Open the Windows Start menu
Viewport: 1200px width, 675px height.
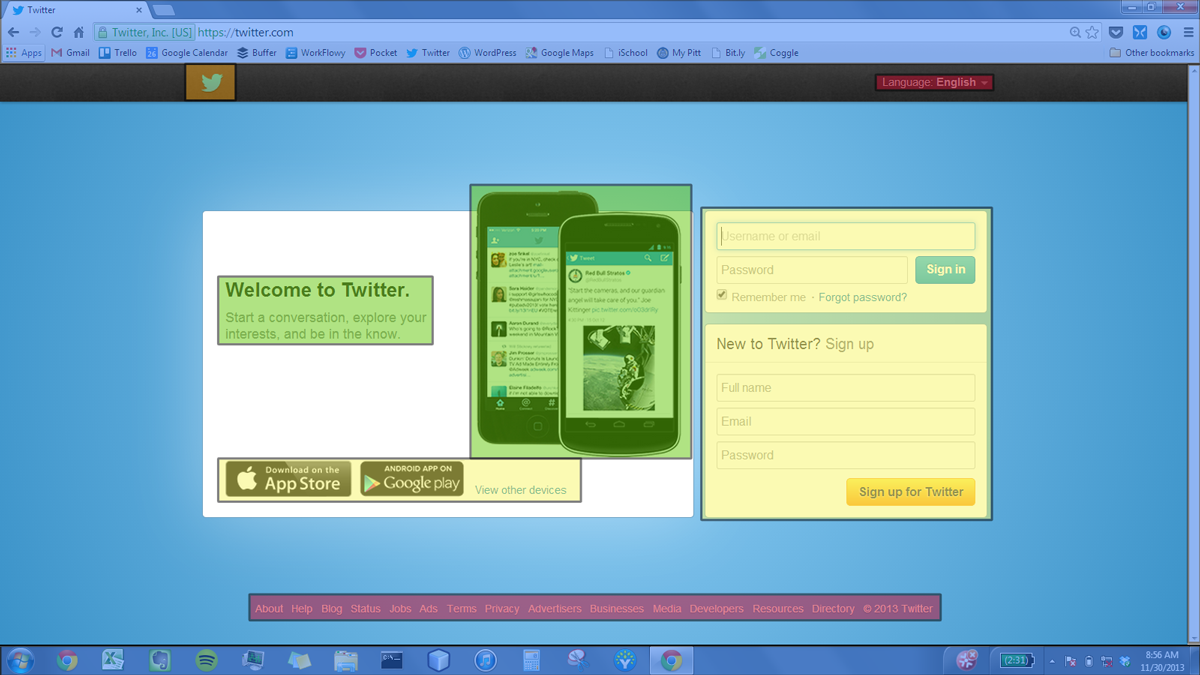pyautogui.click(x=20, y=660)
